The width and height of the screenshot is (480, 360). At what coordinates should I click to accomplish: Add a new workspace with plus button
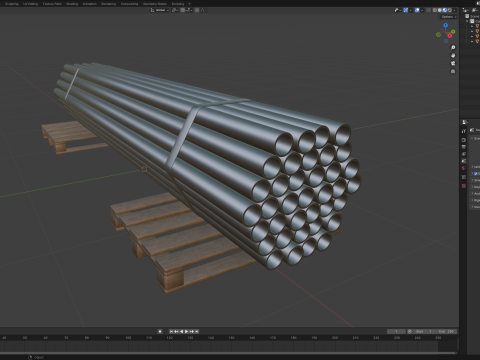point(189,4)
